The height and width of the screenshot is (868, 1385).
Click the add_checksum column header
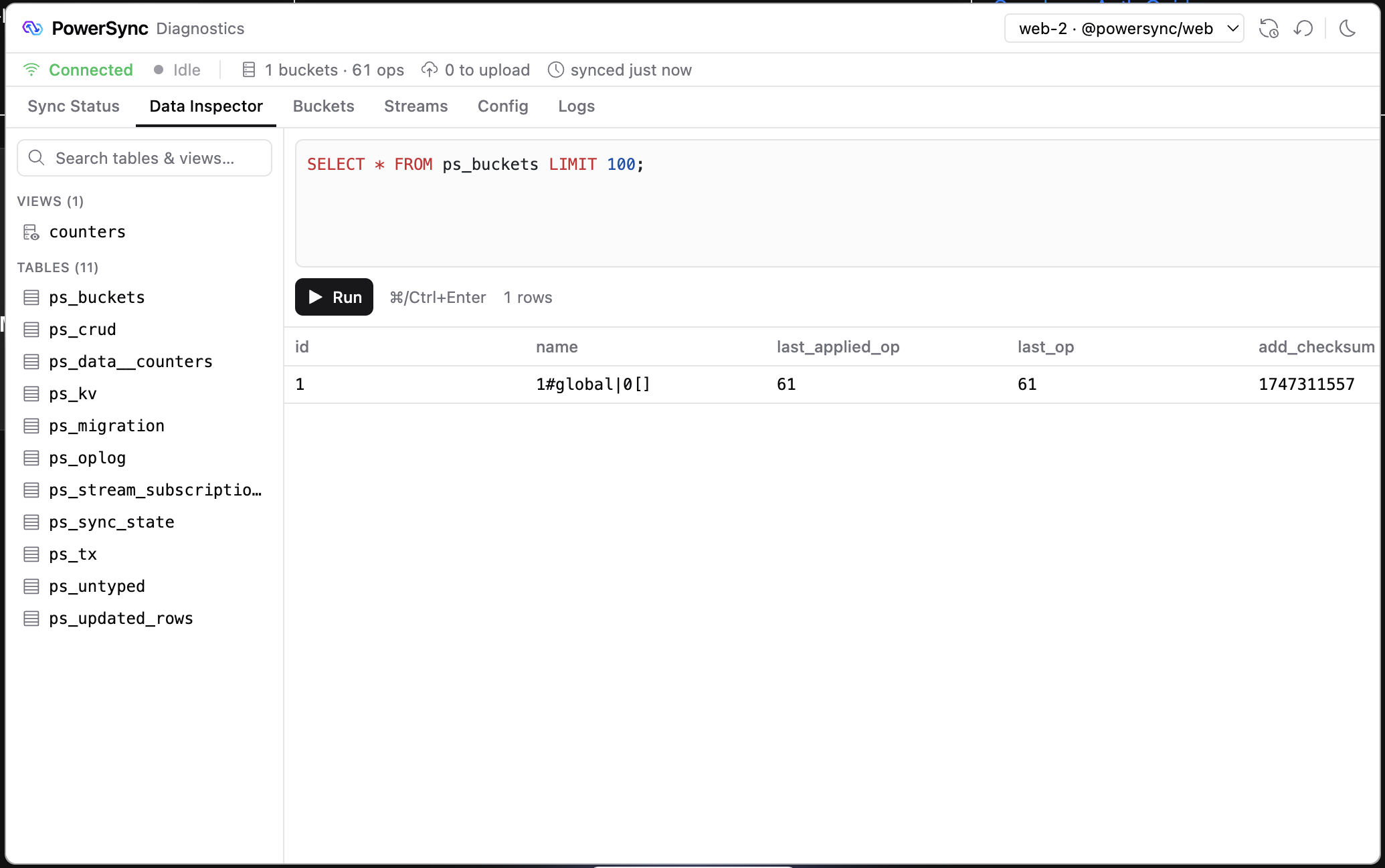[1316, 346]
